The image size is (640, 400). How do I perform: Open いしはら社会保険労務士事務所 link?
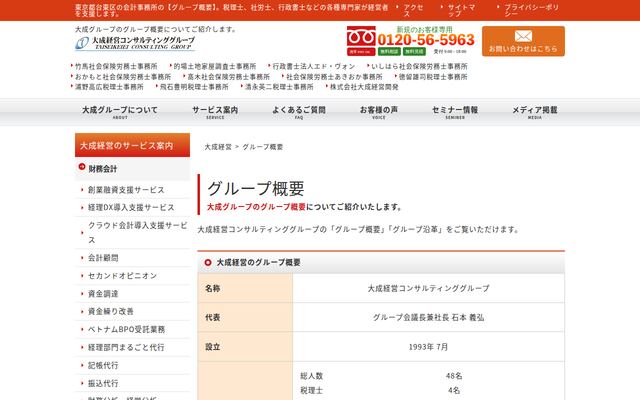[x=419, y=66]
